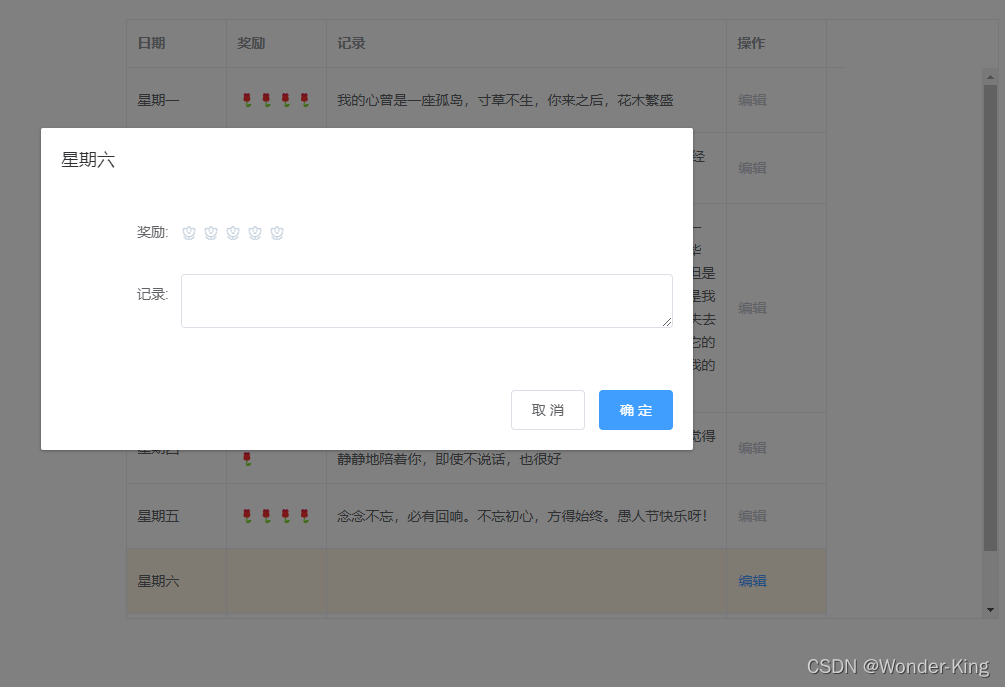Click the record text 静静地陪着你

[x=449, y=459]
